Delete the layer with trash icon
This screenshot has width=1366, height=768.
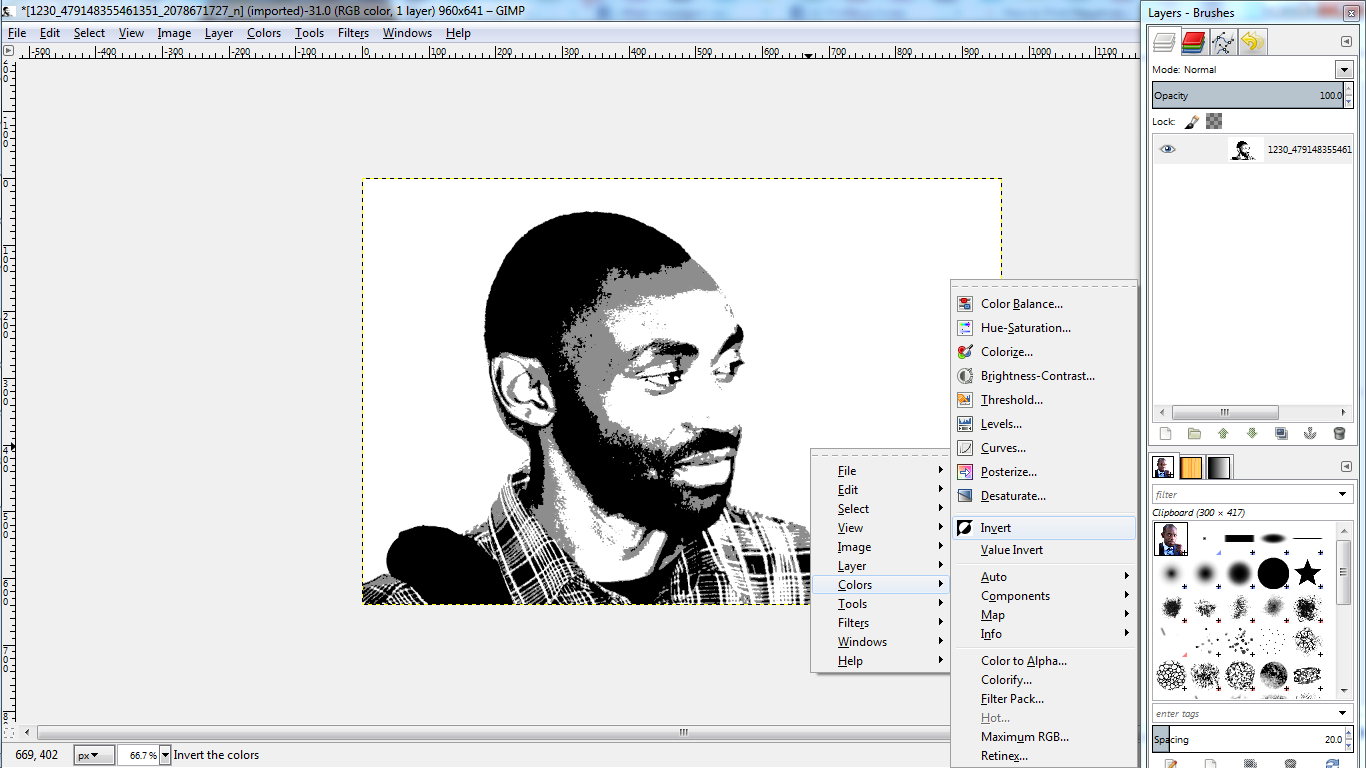[1339, 434]
